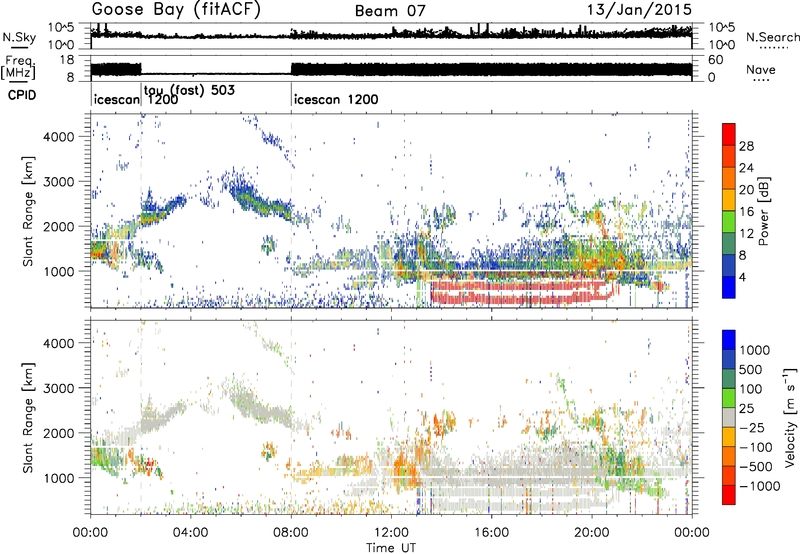Select the 'Freq. [MHz]' axis label

click(x=18, y=68)
